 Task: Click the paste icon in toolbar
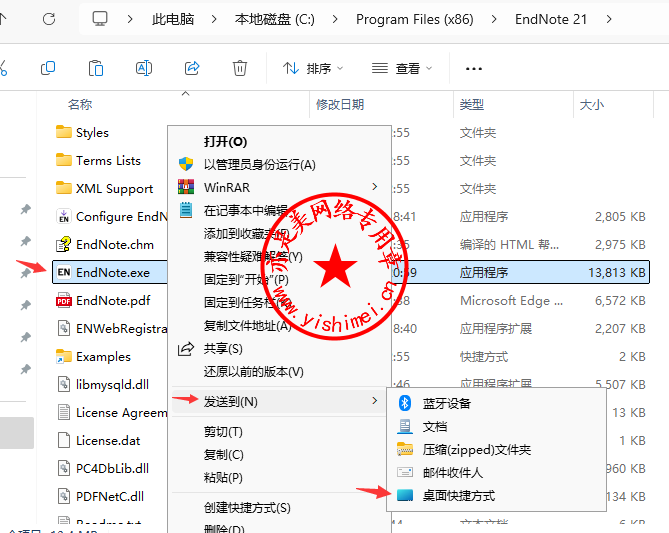coord(96,68)
